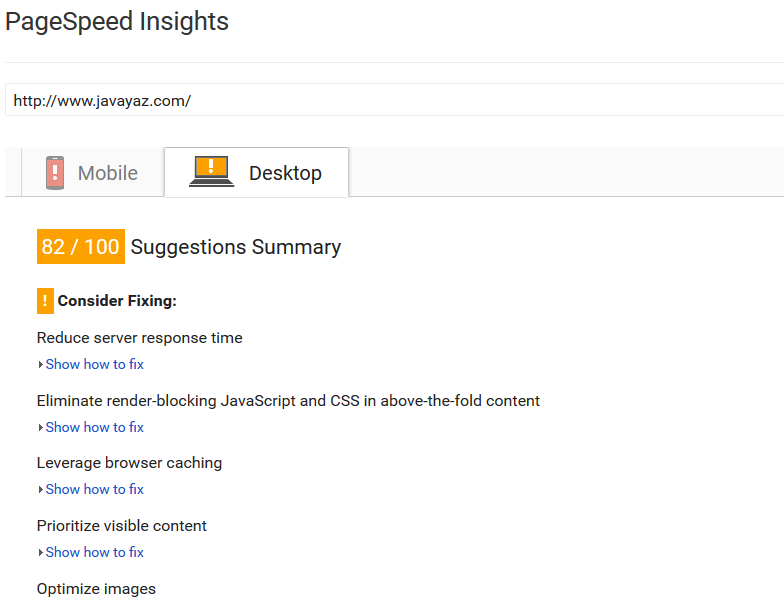Switch to the Mobile tab

107,173
